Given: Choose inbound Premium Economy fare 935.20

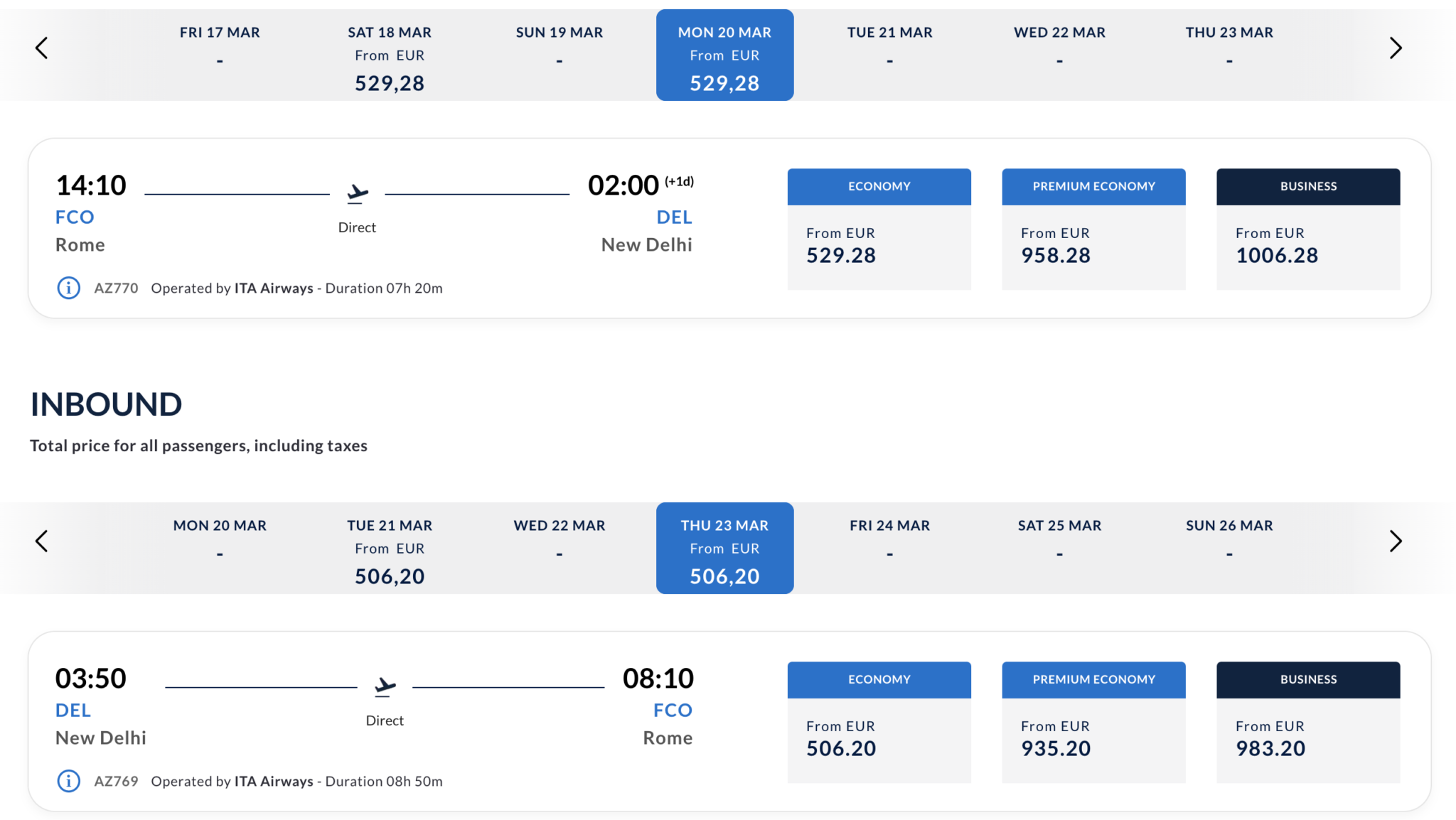Looking at the screenshot, I should pos(1093,722).
